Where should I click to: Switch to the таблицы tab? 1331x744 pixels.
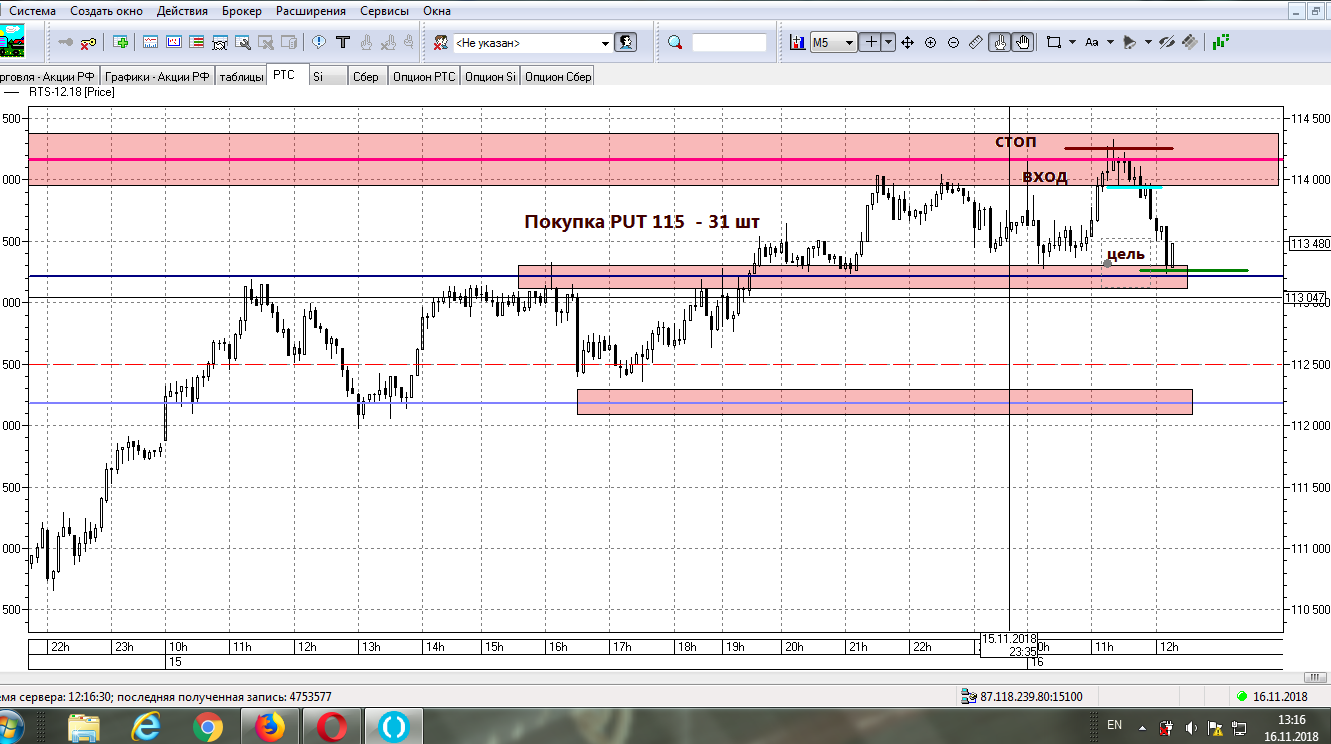click(x=241, y=77)
